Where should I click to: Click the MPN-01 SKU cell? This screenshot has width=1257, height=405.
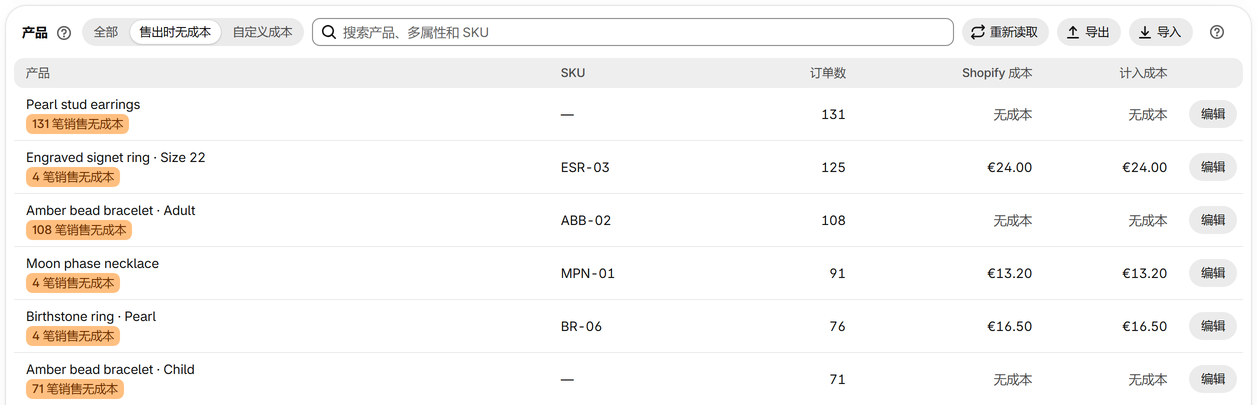[588, 273]
